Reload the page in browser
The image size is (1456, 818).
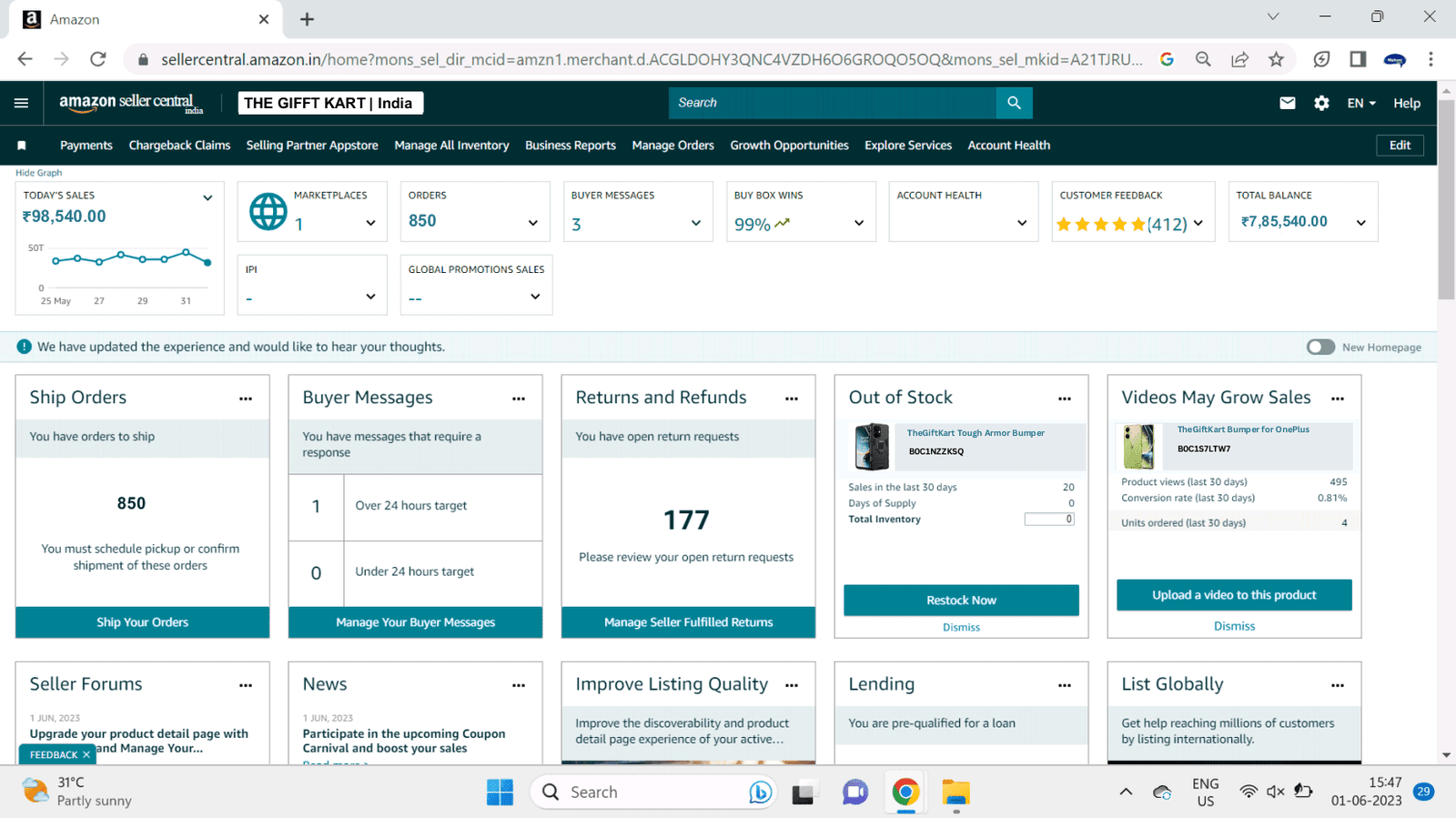click(x=98, y=59)
